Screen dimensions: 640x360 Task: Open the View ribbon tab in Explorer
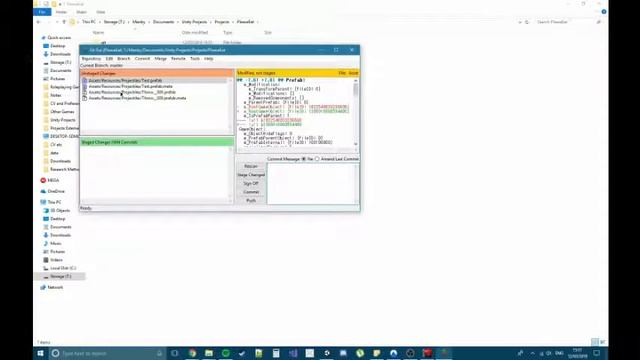[100, 12]
